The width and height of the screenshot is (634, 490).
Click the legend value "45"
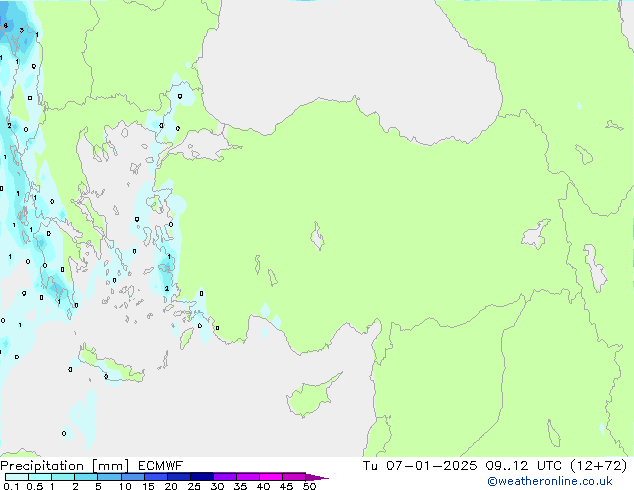[286, 486]
